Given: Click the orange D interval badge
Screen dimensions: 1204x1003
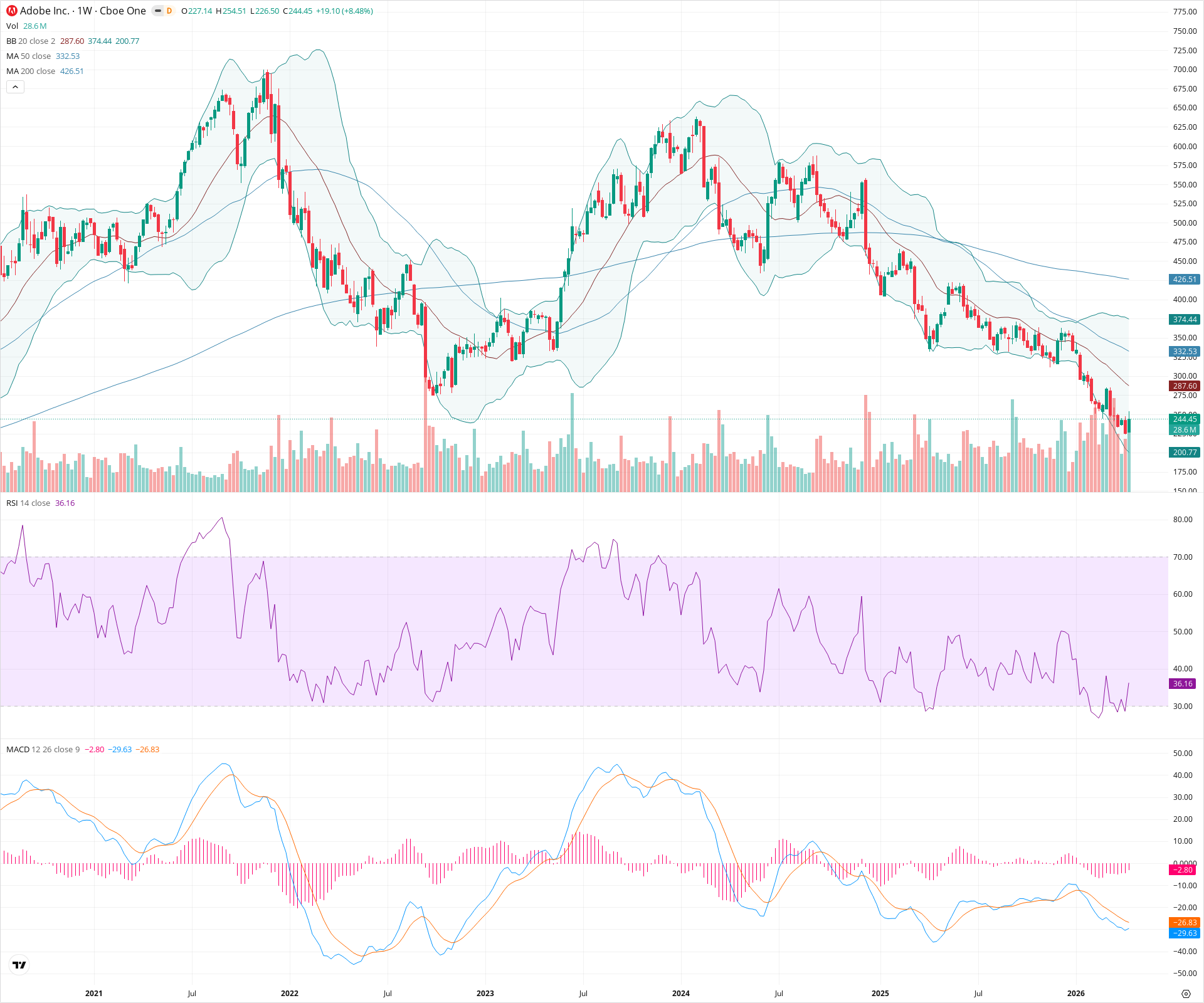Looking at the screenshot, I should click(168, 11).
